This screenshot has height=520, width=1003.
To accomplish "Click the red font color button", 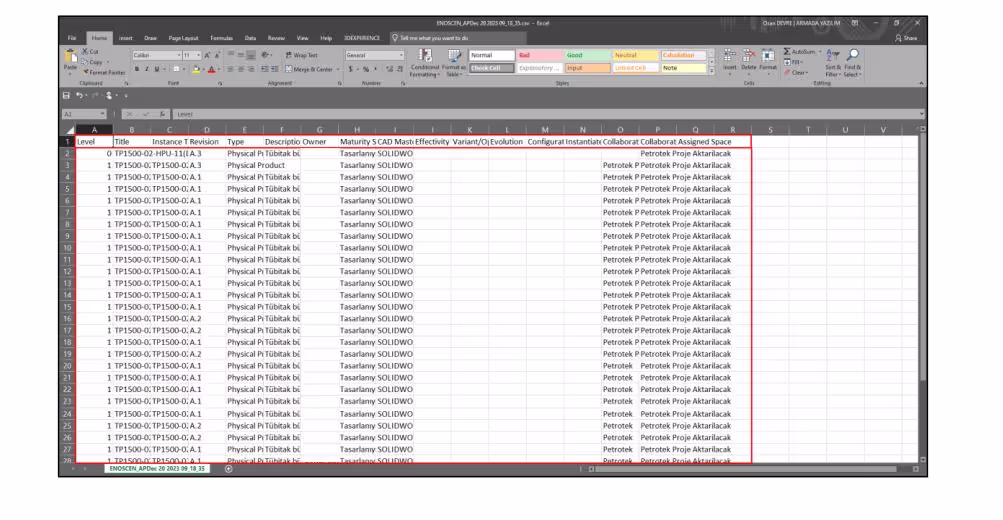I will (x=211, y=69).
